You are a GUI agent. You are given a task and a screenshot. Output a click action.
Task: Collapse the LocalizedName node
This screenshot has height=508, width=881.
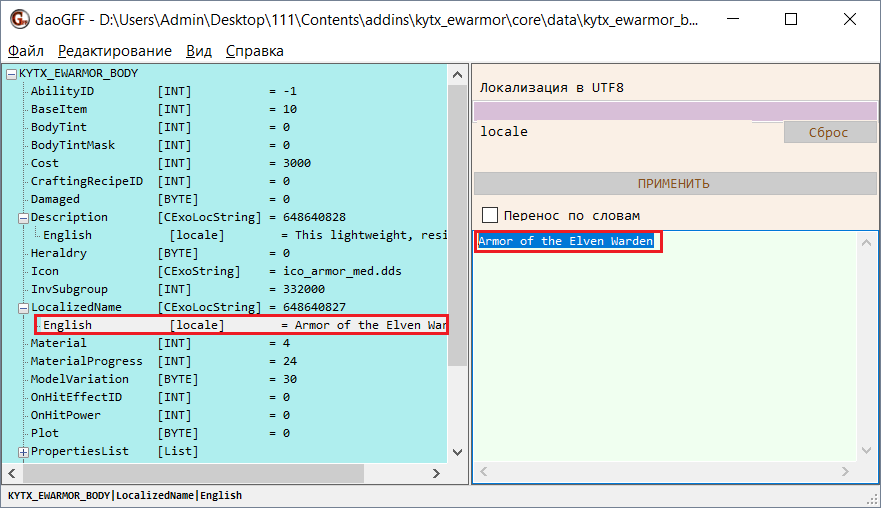pos(23,308)
